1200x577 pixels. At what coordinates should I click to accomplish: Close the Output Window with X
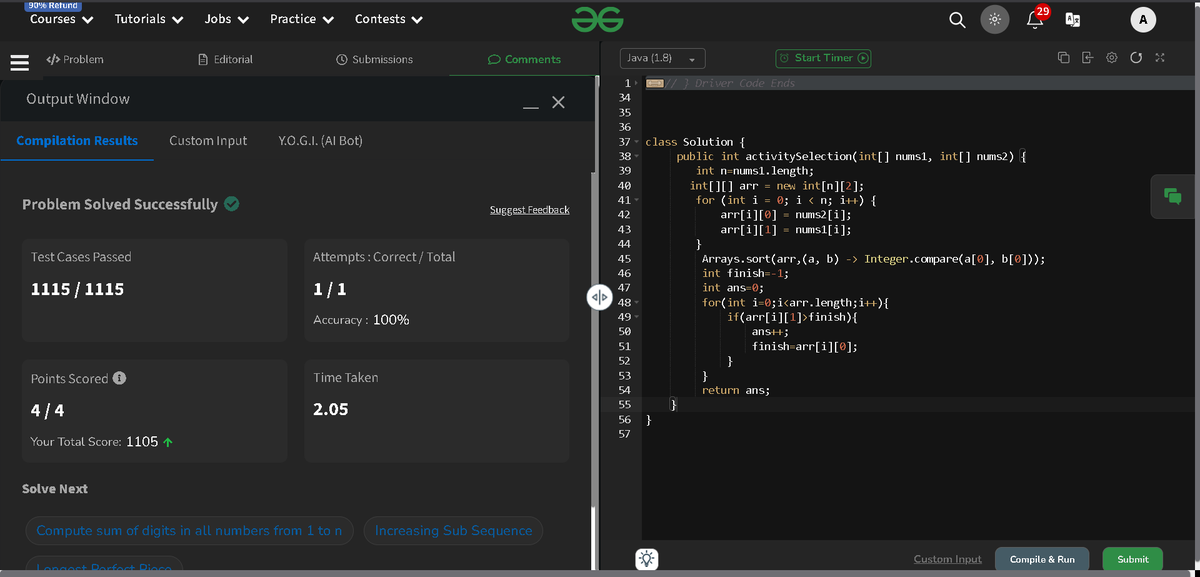click(558, 102)
